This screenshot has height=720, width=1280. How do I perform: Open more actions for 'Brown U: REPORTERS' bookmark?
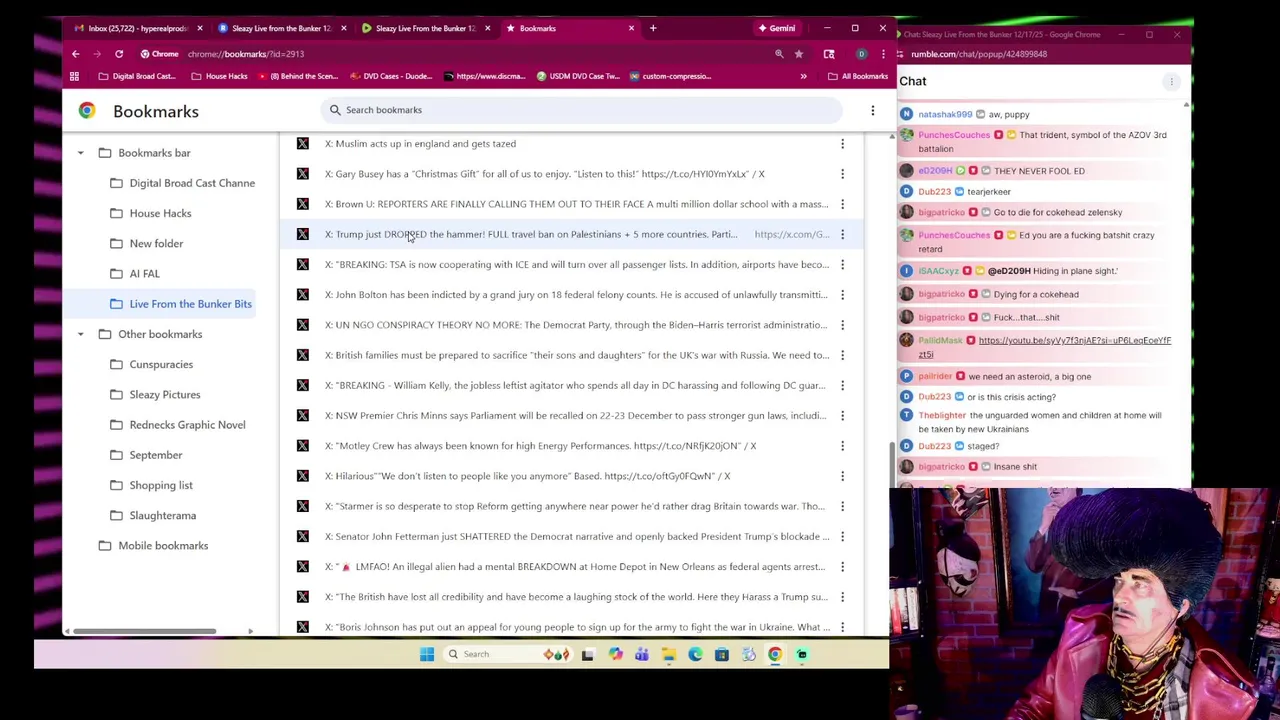[x=842, y=204]
